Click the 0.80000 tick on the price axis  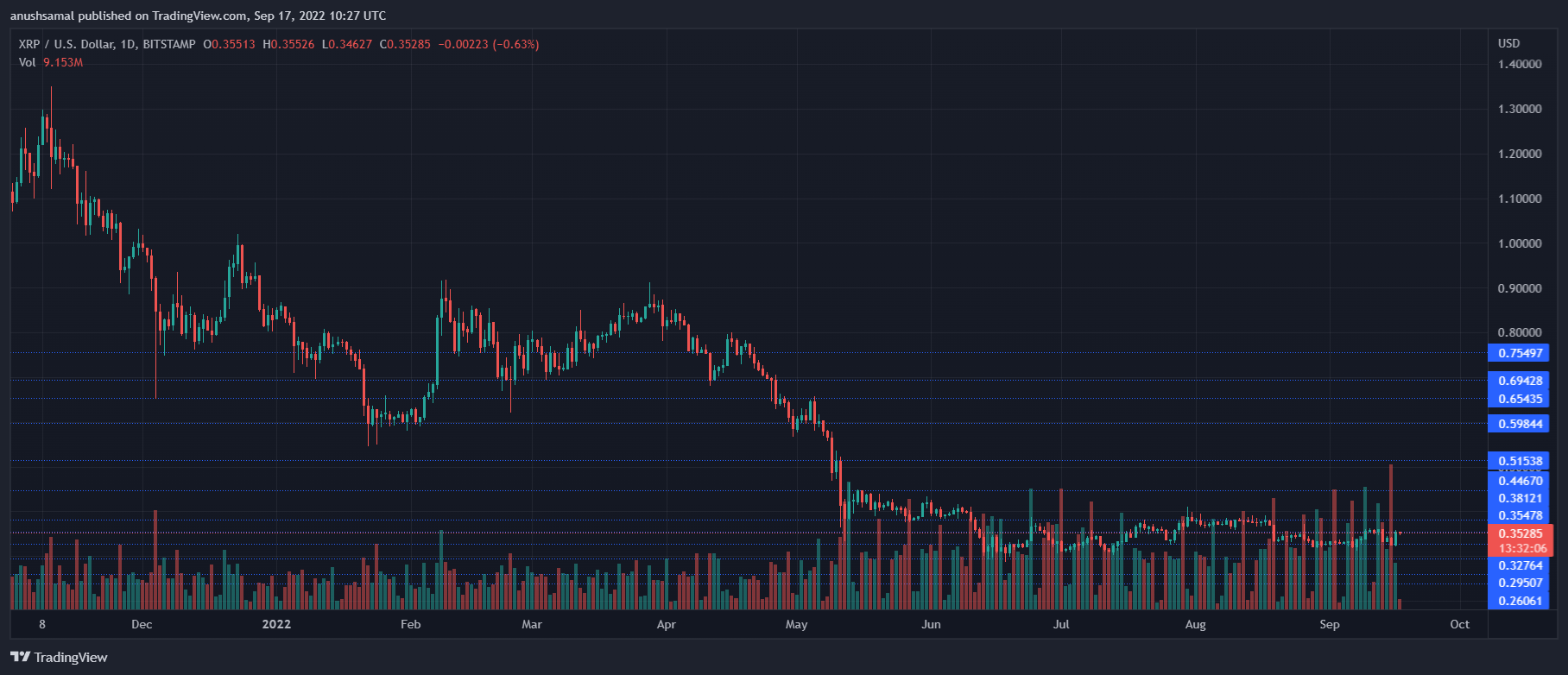[1520, 332]
